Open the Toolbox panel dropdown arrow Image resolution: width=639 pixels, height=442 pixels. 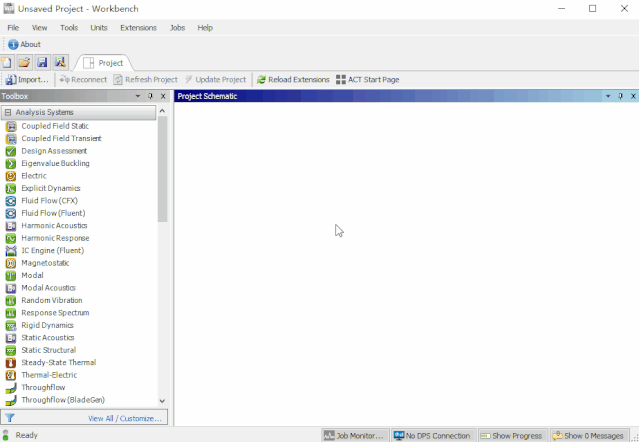tap(138, 96)
